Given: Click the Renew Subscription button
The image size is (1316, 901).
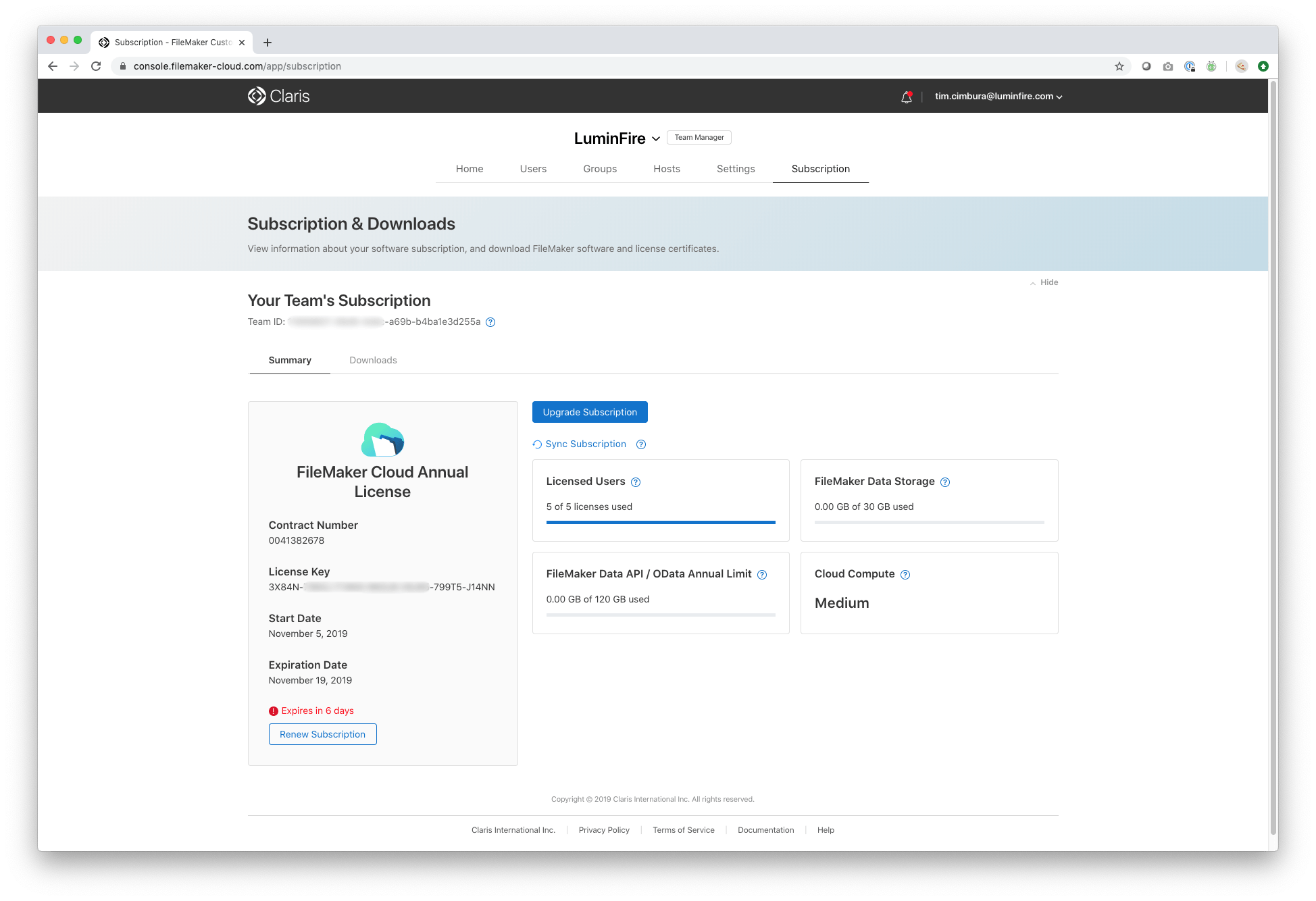Looking at the screenshot, I should (x=322, y=734).
